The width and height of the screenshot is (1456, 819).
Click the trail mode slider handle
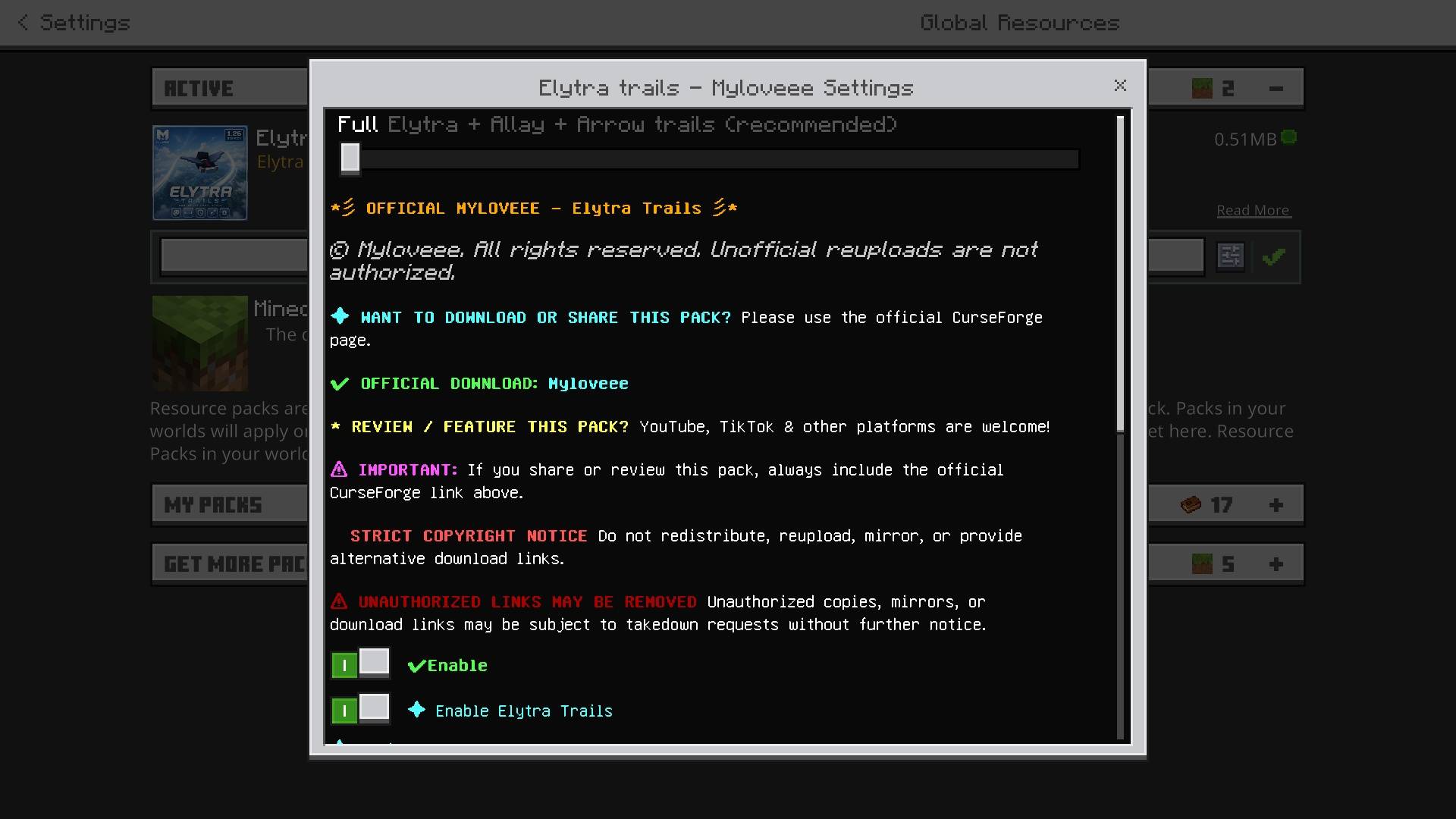350,158
